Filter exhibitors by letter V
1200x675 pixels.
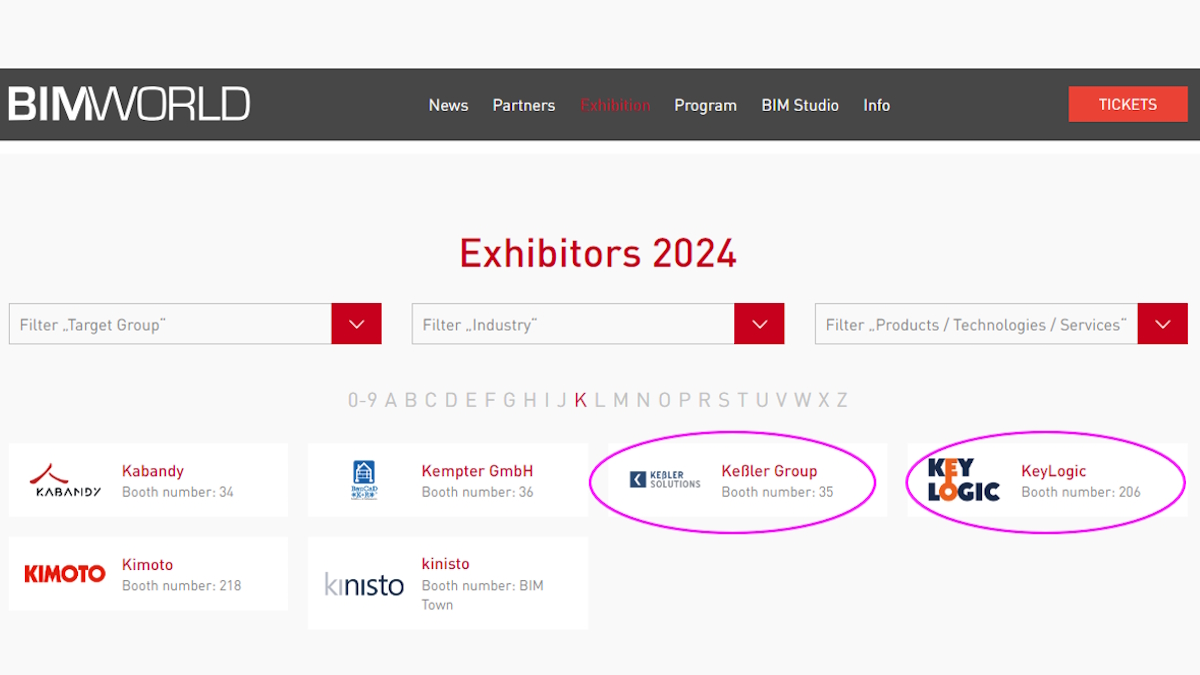coord(782,400)
